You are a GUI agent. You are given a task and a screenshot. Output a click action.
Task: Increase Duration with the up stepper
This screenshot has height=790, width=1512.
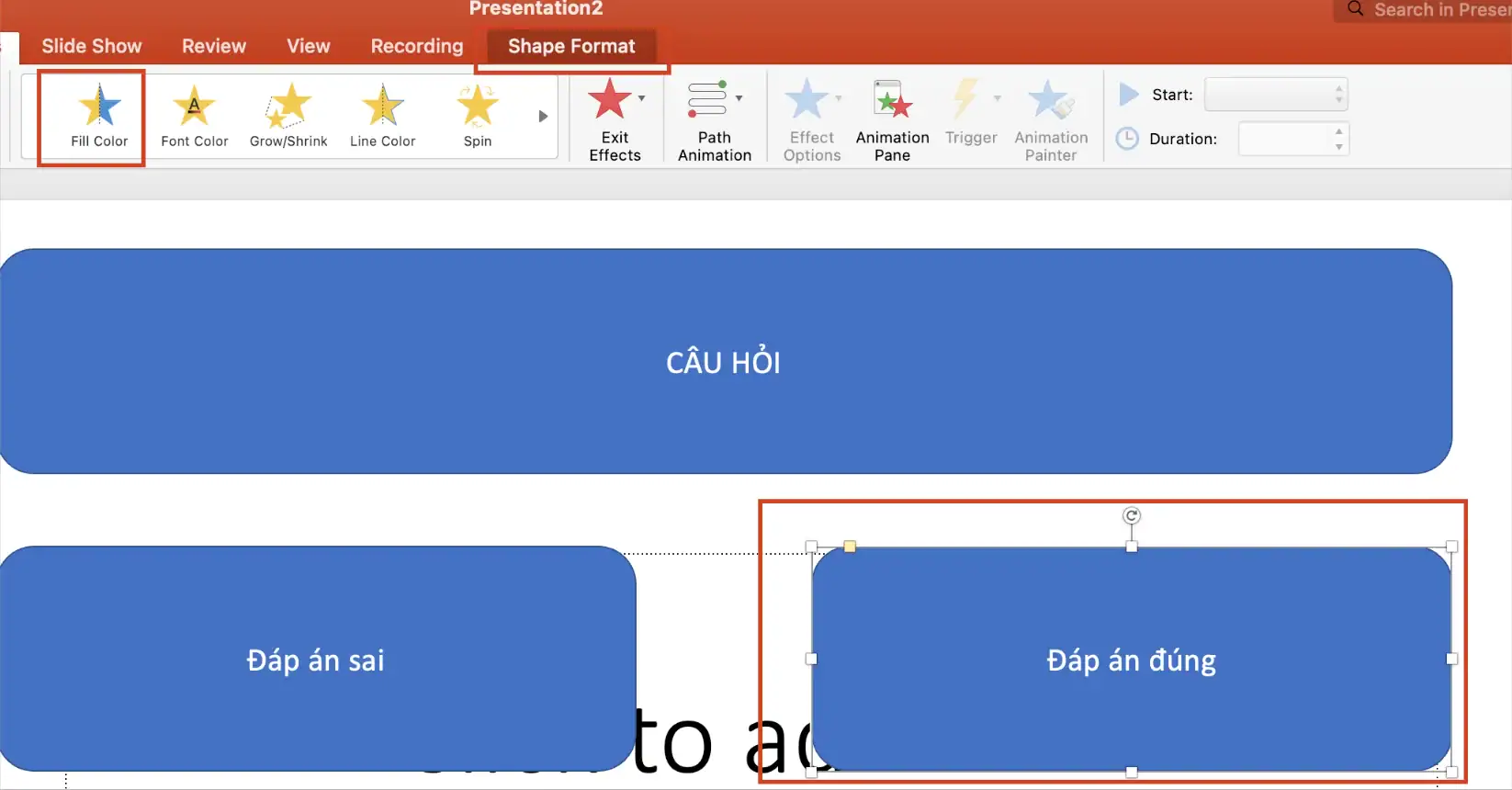coord(1339,131)
